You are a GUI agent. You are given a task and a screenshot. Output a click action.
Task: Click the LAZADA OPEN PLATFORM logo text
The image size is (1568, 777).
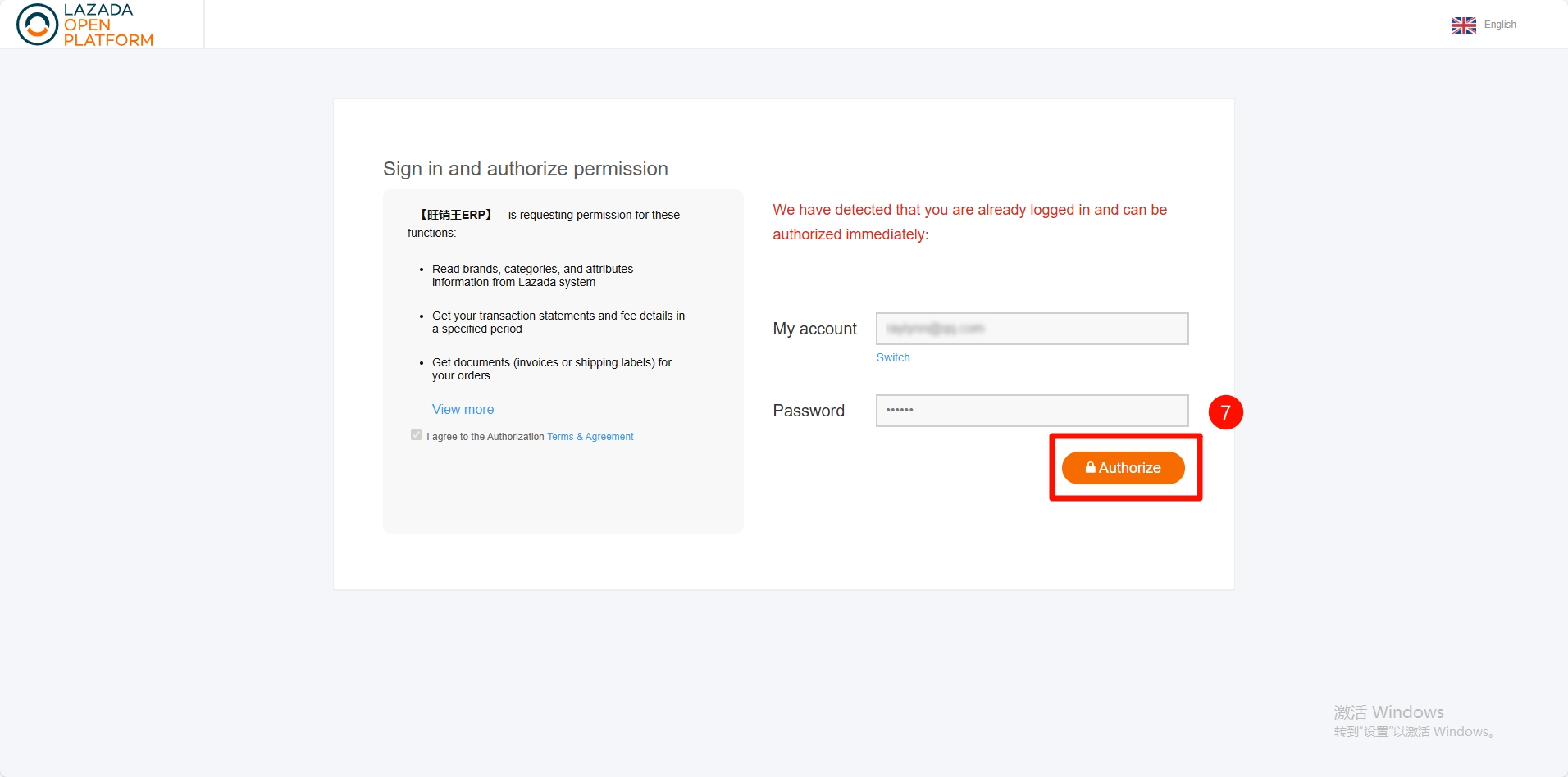tap(108, 25)
